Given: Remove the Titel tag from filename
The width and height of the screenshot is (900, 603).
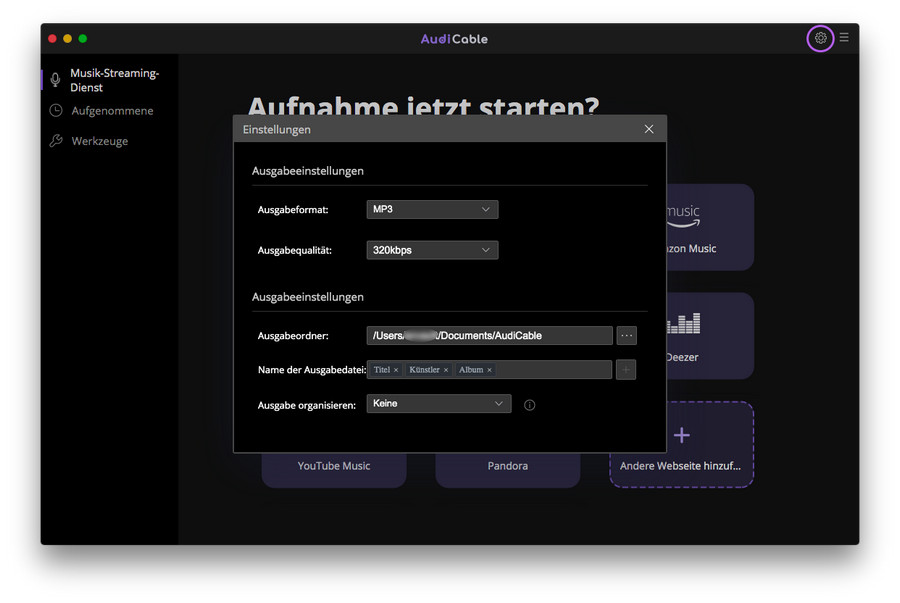Looking at the screenshot, I should (x=396, y=370).
